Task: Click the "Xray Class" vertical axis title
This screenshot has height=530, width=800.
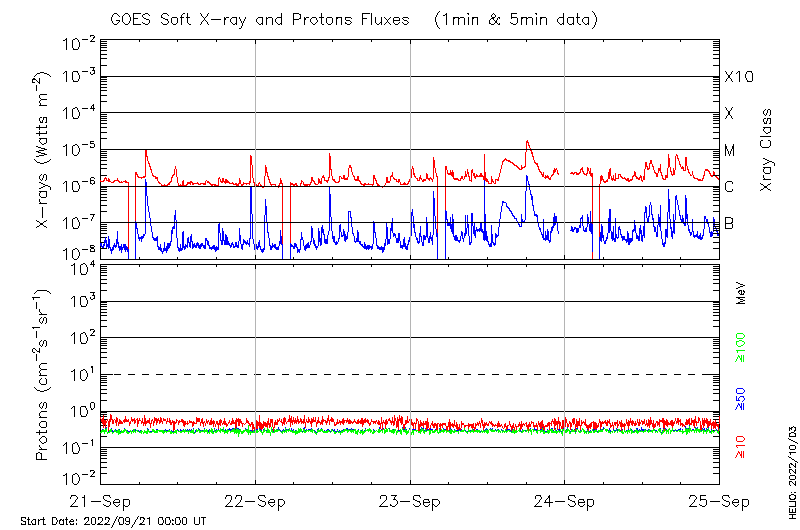Action: coord(767,151)
